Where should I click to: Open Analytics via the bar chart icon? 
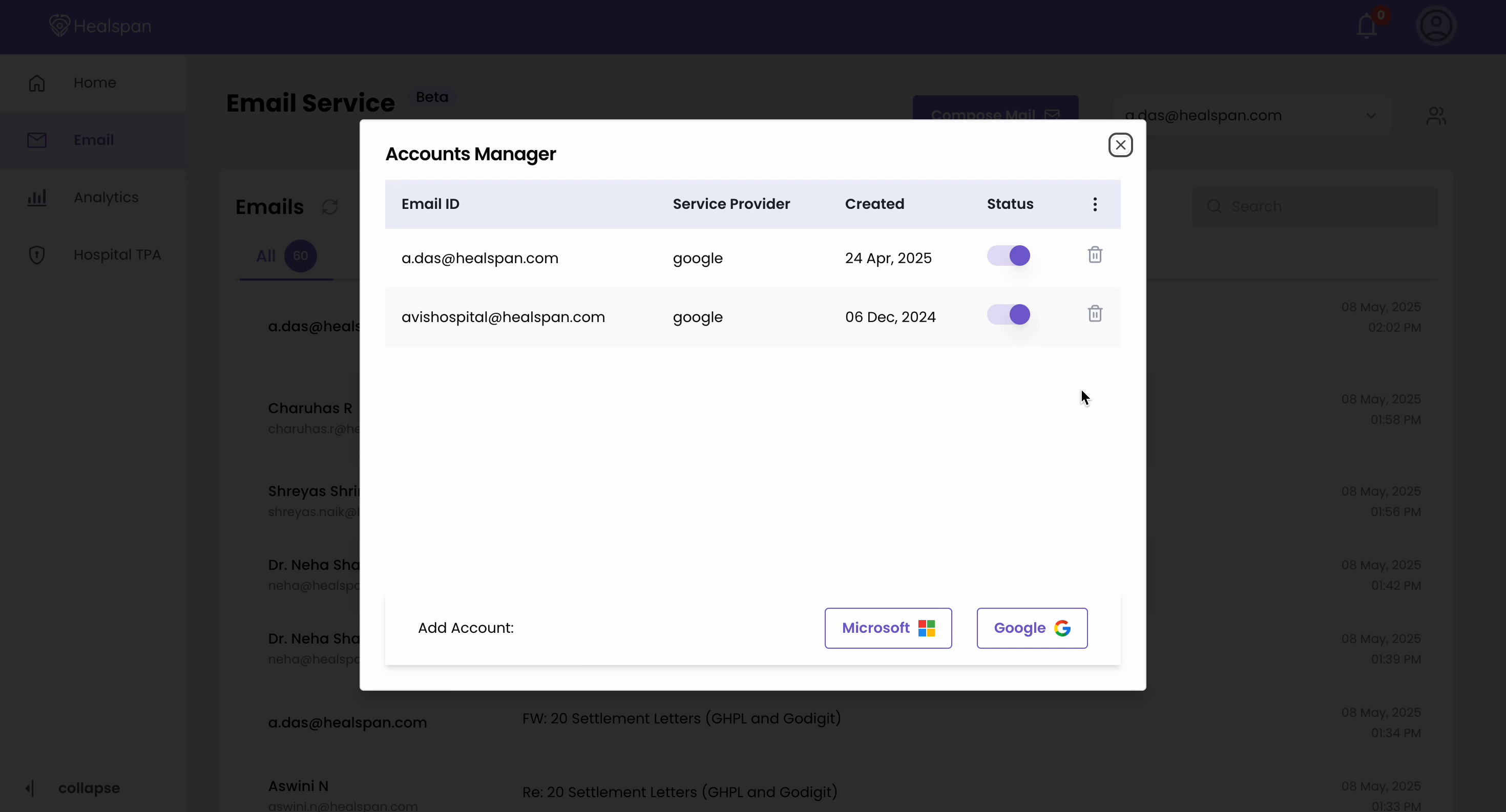[36, 198]
